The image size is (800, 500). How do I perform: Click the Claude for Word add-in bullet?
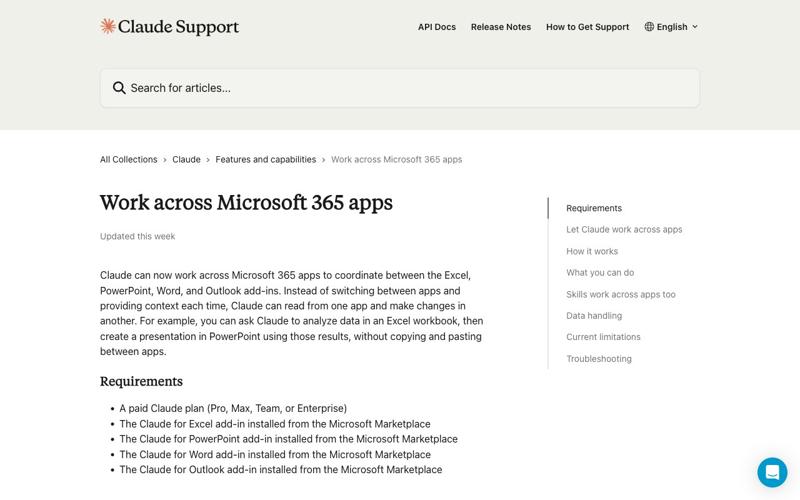point(275,454)
